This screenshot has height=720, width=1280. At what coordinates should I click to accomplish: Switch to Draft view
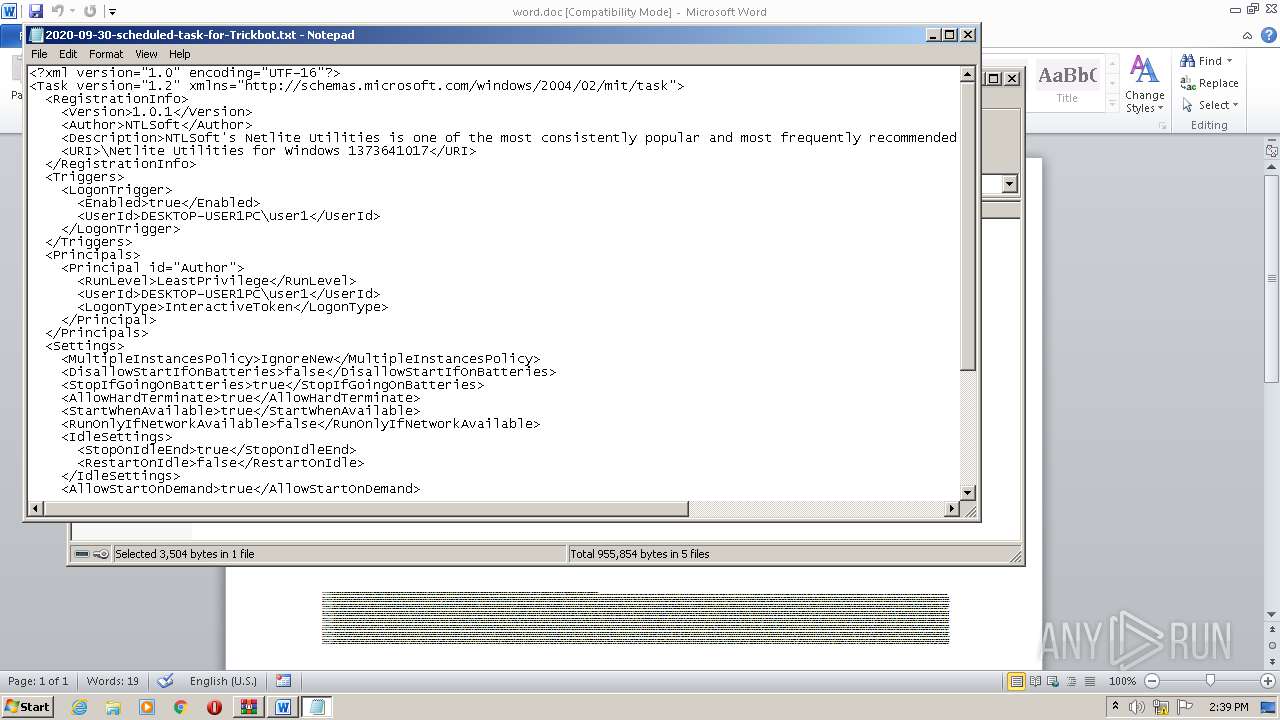1090,681
